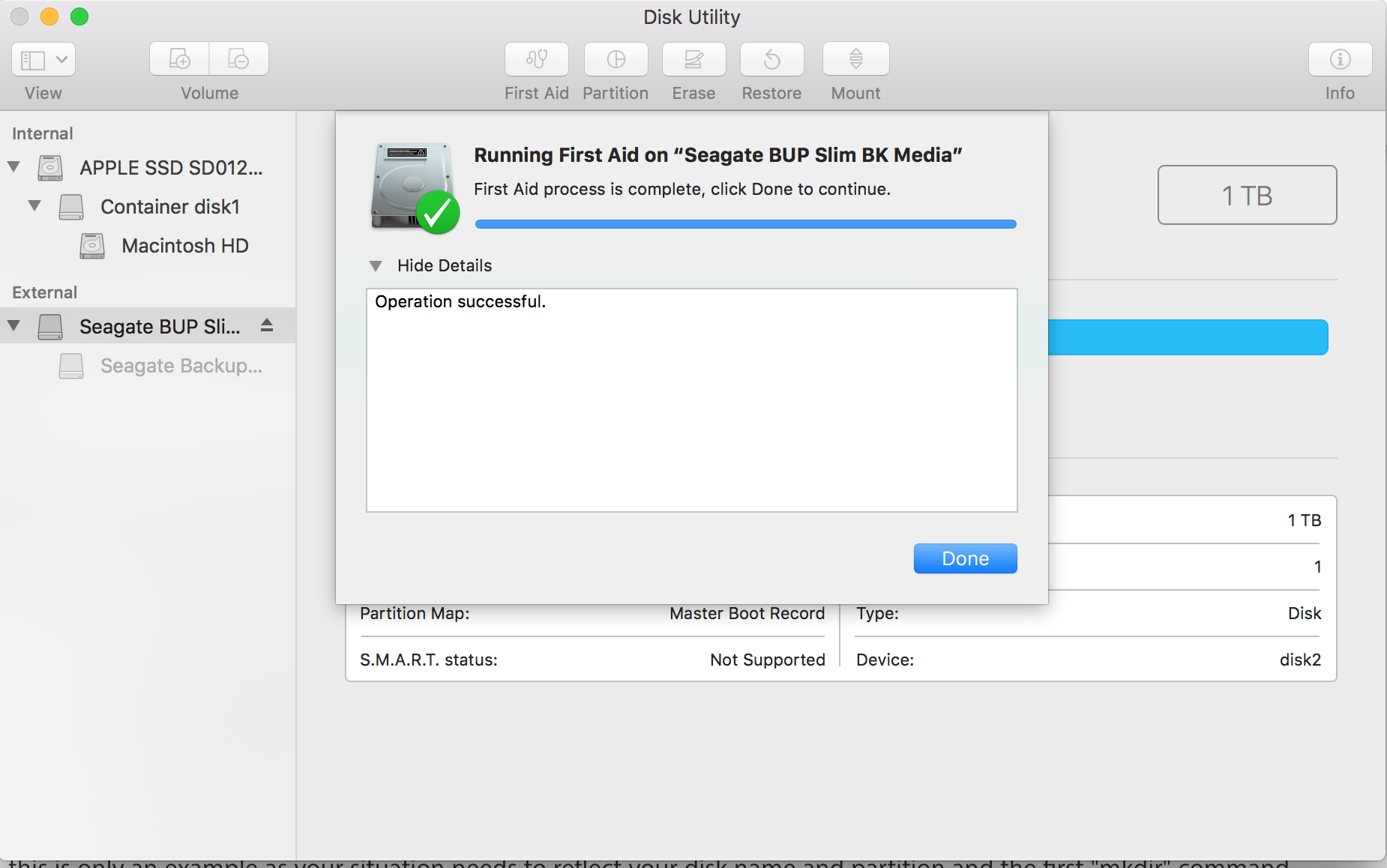
Task: Select the Erase toolbar icon
Action: [694, 59]
